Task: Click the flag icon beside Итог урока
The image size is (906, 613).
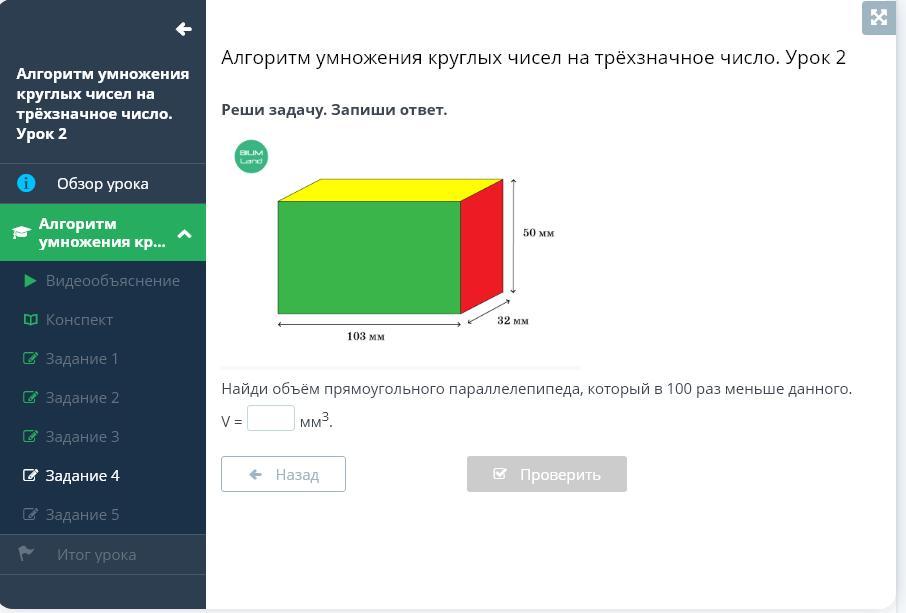Action: point(25,553)
